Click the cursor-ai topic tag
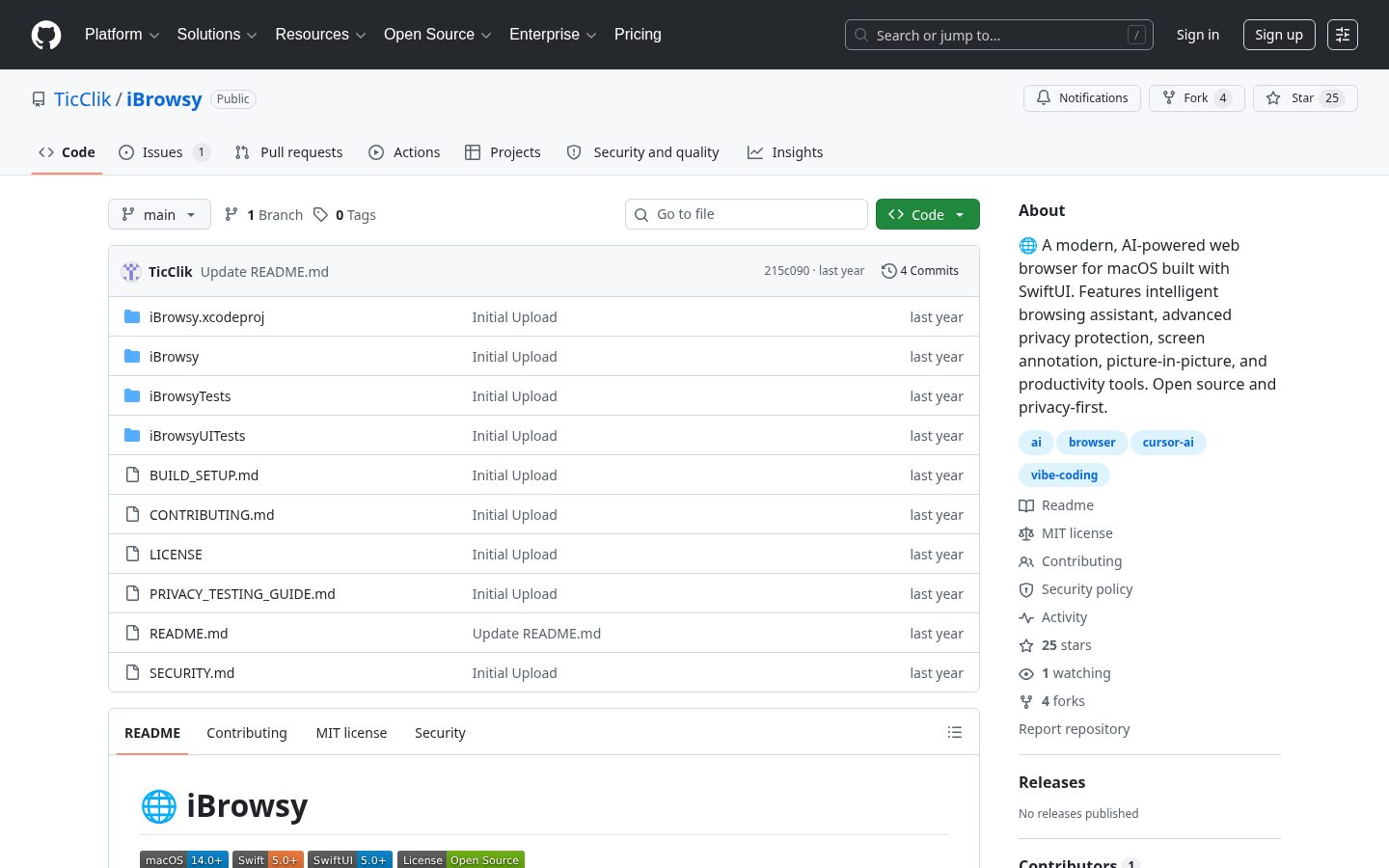 (x=1168, y=443)
